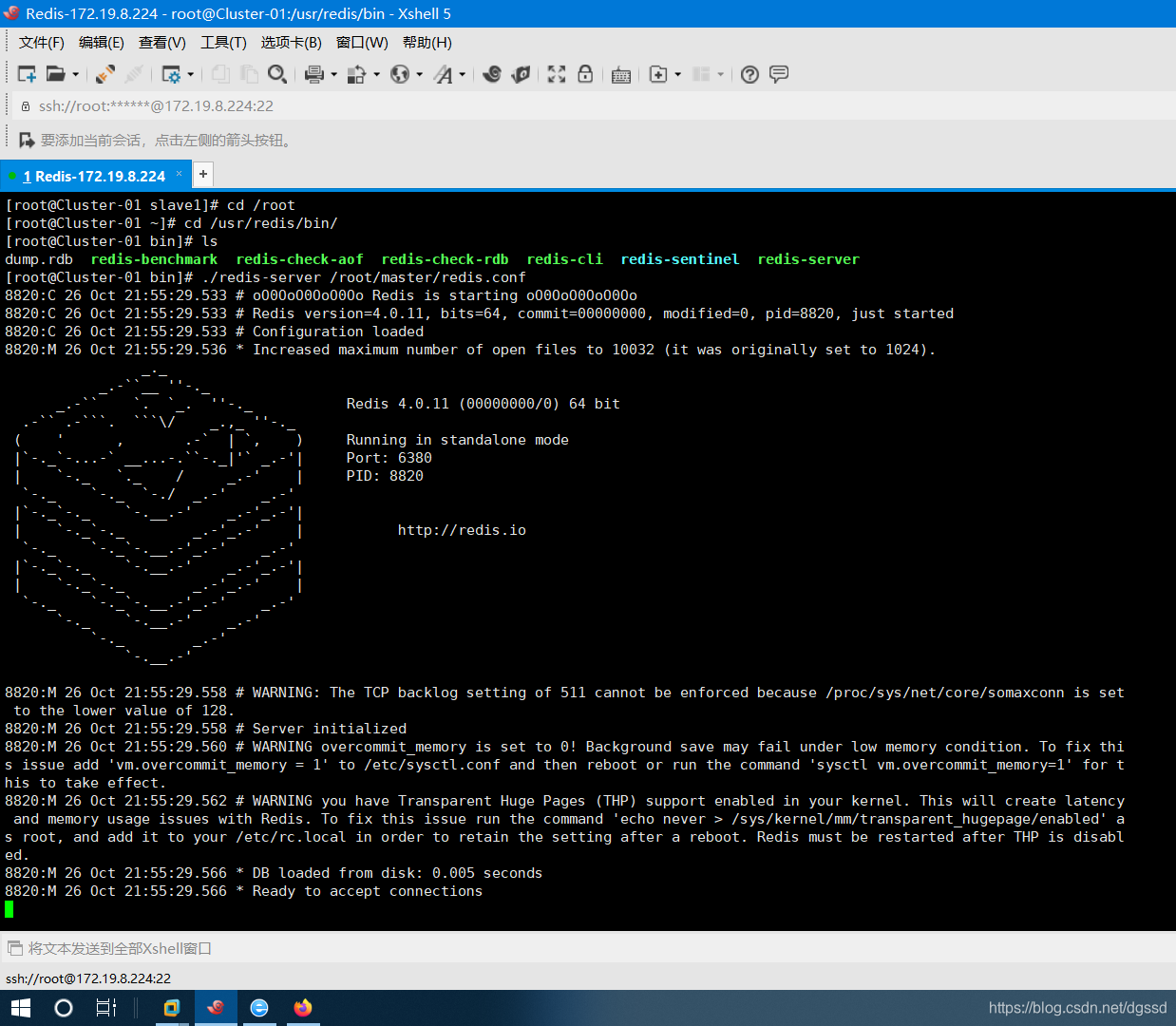Screen dimensions: 1176x1026
Task: Toggle full screen icon
Action: [x=557, y=74]
